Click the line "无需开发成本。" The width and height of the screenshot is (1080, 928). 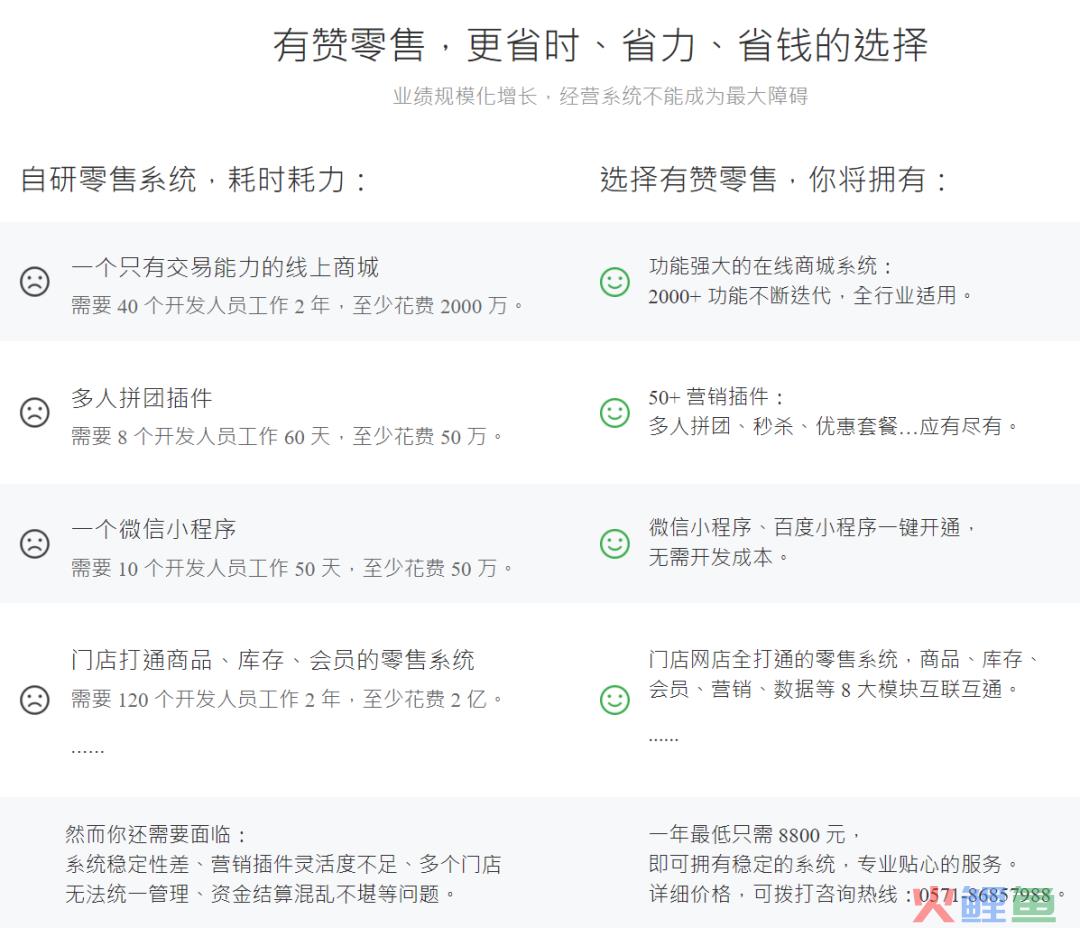pyautogui.click(x=719, y=557)
